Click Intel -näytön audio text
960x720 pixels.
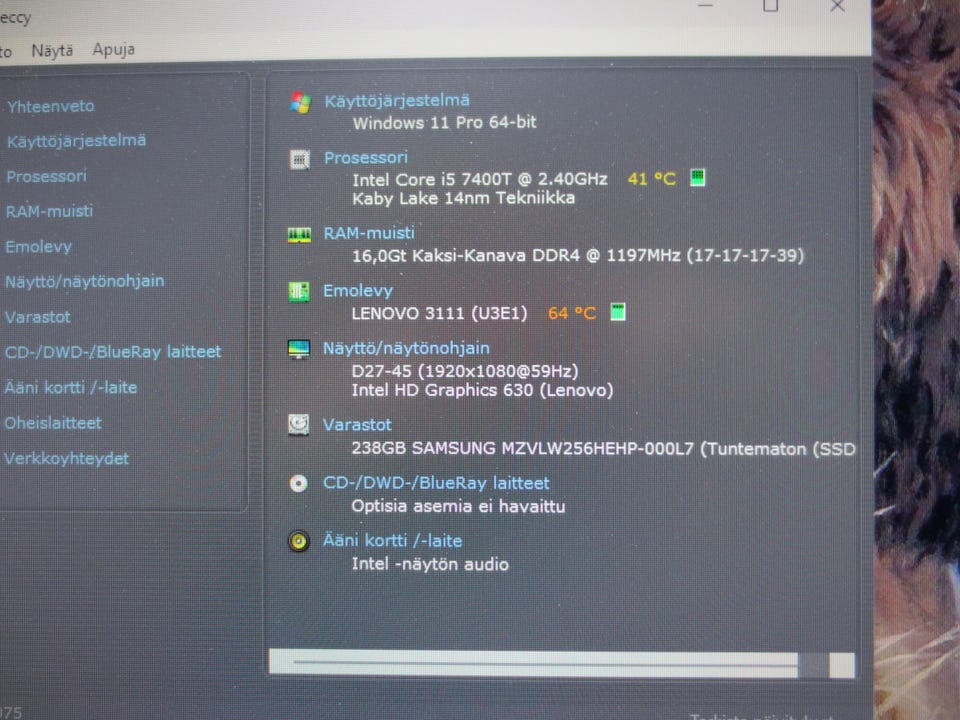click(x=430, y=564)
